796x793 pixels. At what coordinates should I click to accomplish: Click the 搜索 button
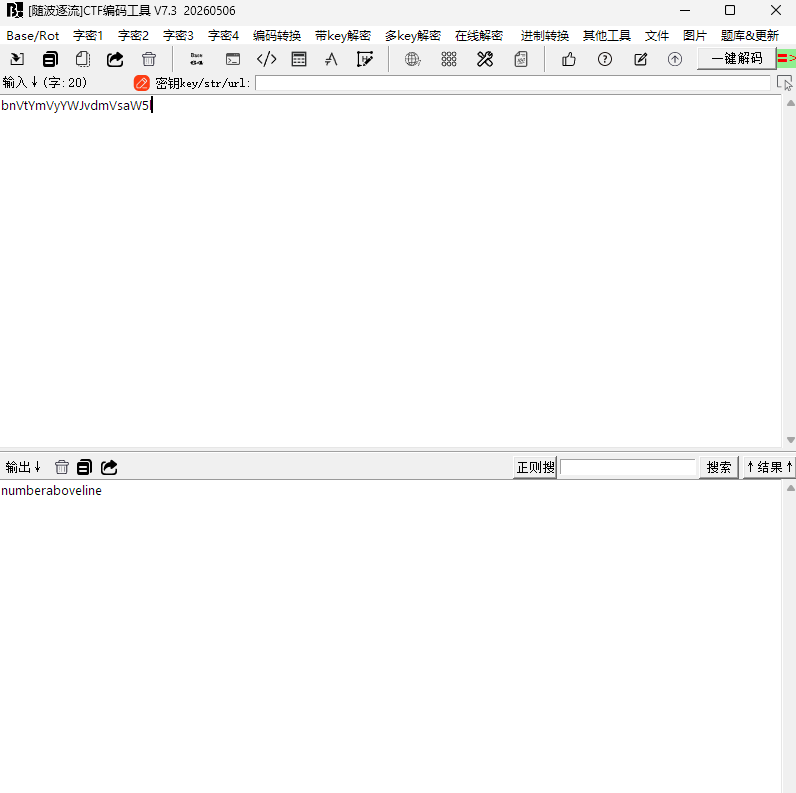(x=719, y=467)
